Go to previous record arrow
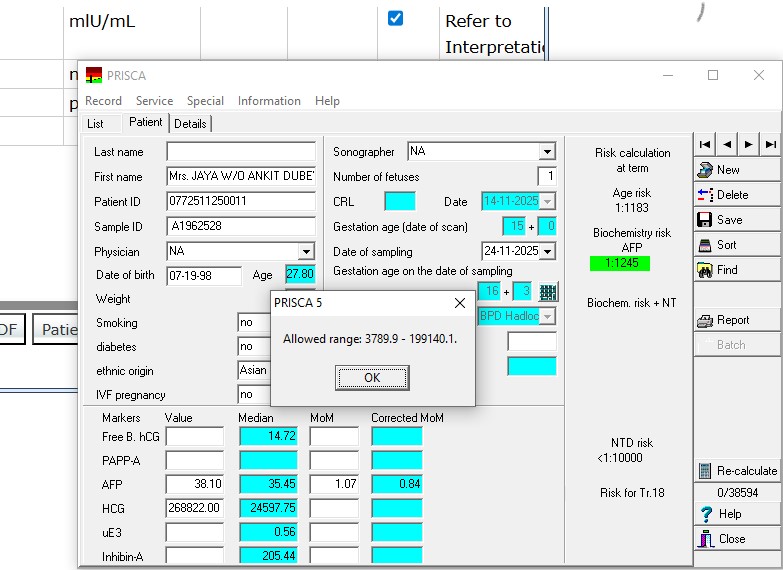The height and width of the screenshot is (570, 783). [x=727, y=145]
